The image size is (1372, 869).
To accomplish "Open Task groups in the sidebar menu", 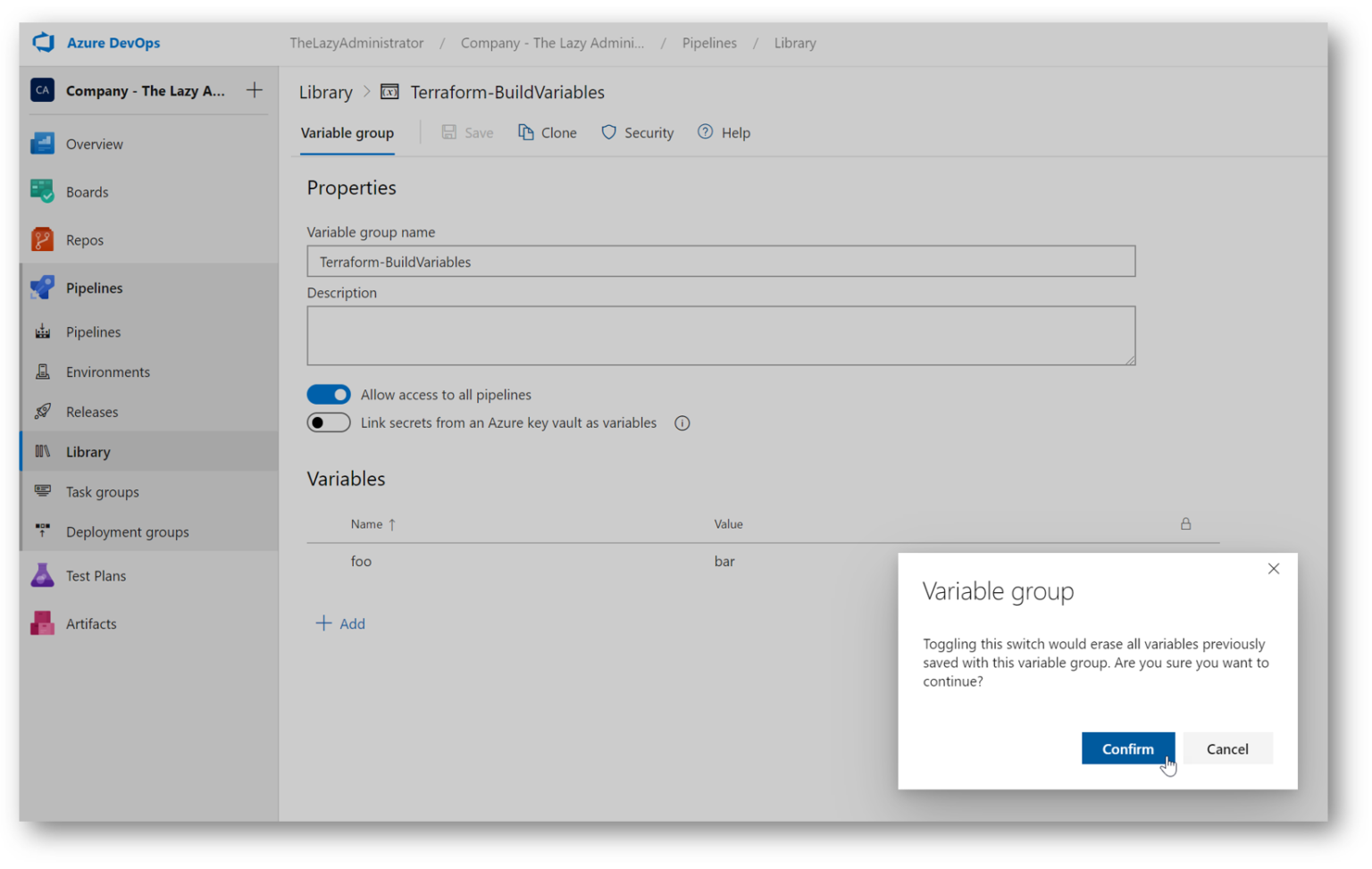I will pyautogui.click(x=103, y=492).
